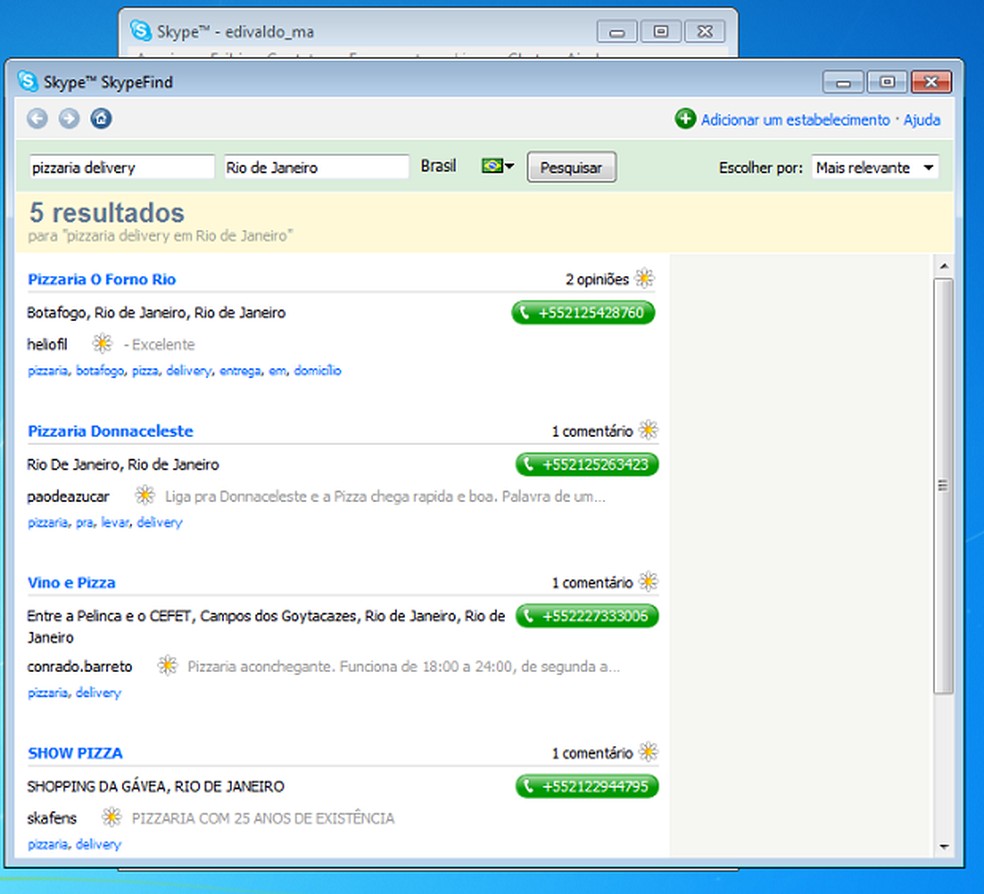Click the results scrollbar up arrow
This screenshot has height=894, width=984.
(x=943, y=267)
